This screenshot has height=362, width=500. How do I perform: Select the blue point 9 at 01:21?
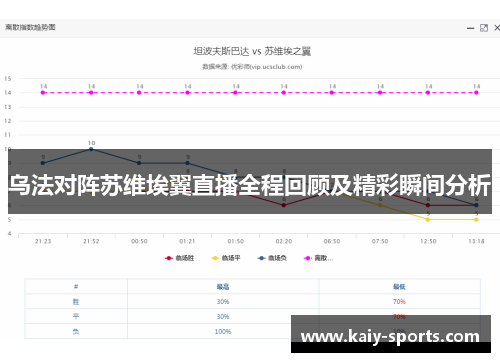pyautogui.click(x=187, y=163)
